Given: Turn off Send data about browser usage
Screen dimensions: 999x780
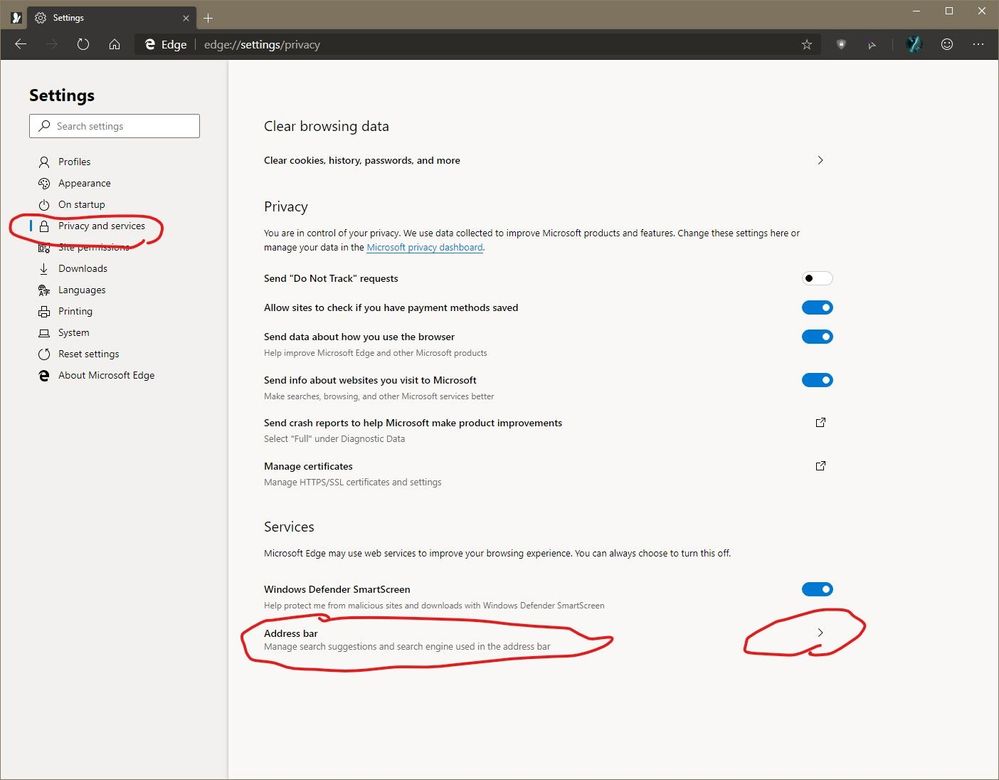Looking at the screenshot, I should (x=817, y=336).
